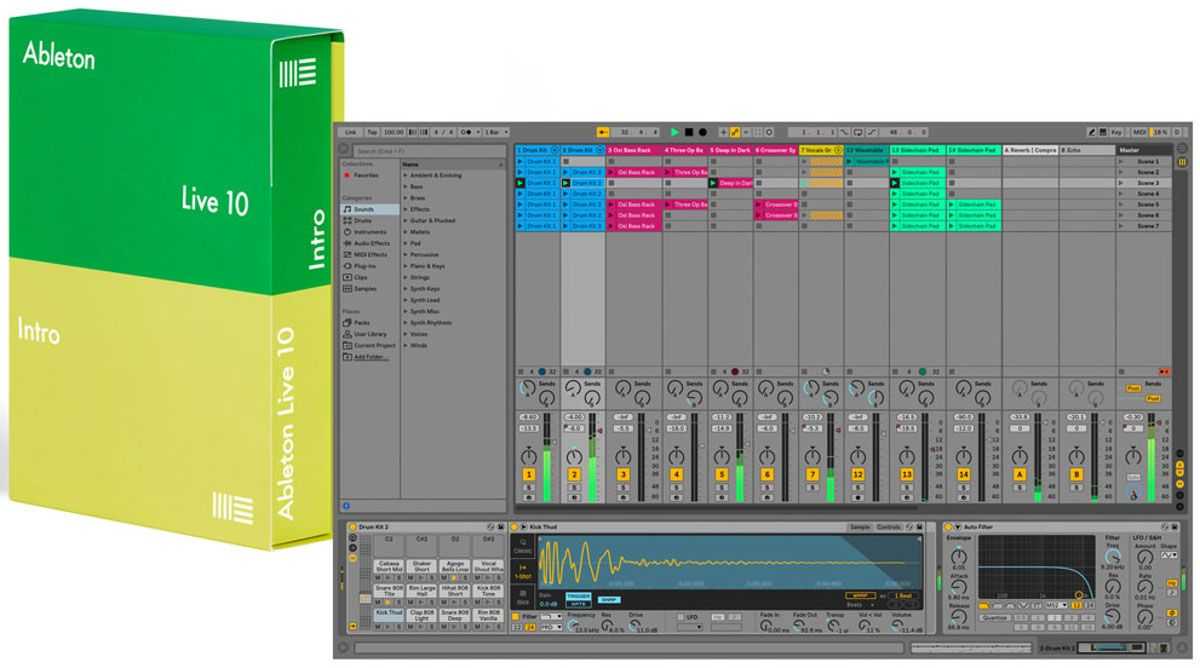Viewport: 1200px width, 668px height.
Task: Arm the round Arrangement Record button
Action: (x=702, y=132)
